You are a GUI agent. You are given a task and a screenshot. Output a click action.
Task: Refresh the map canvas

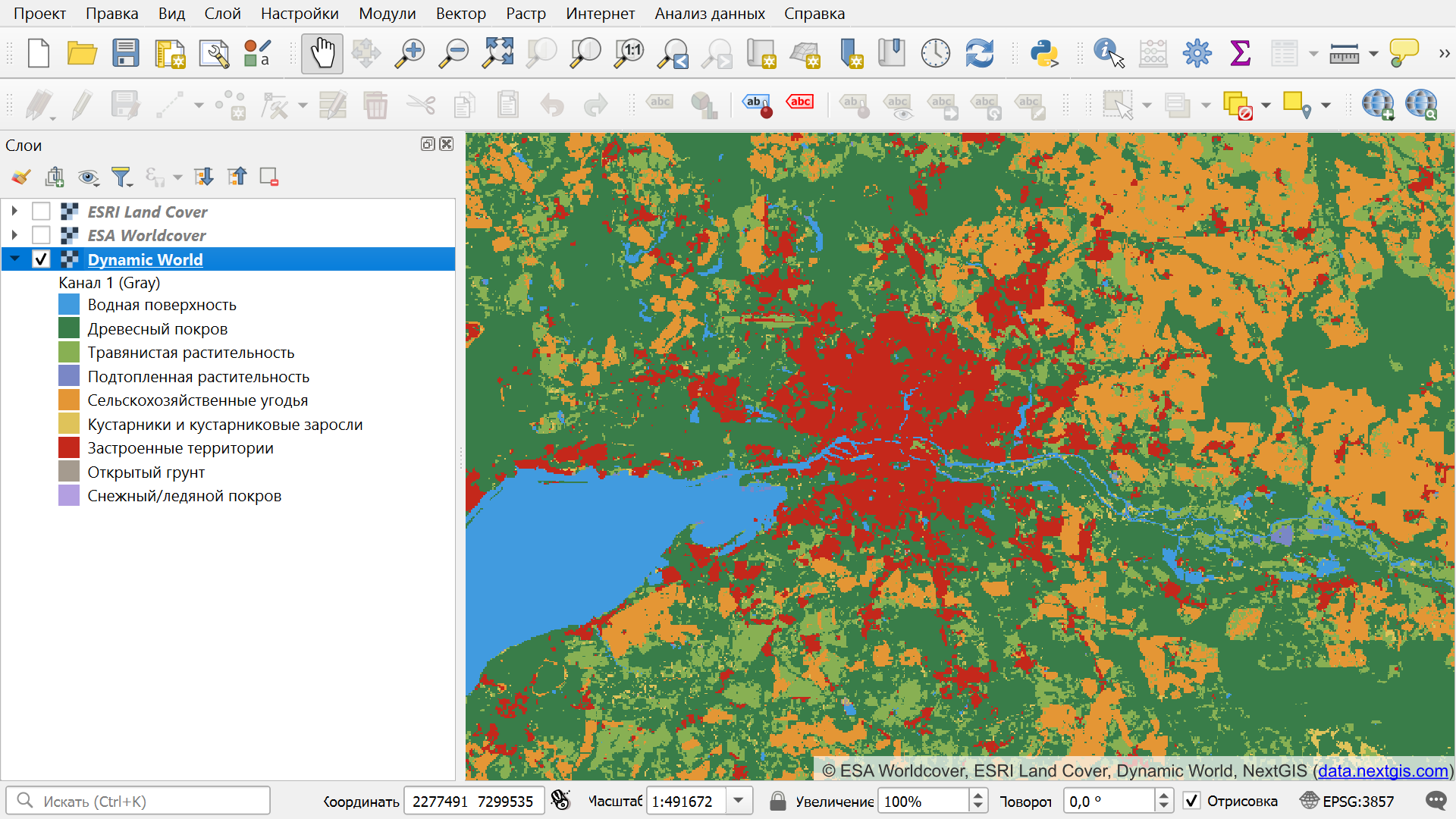point(980,54)
